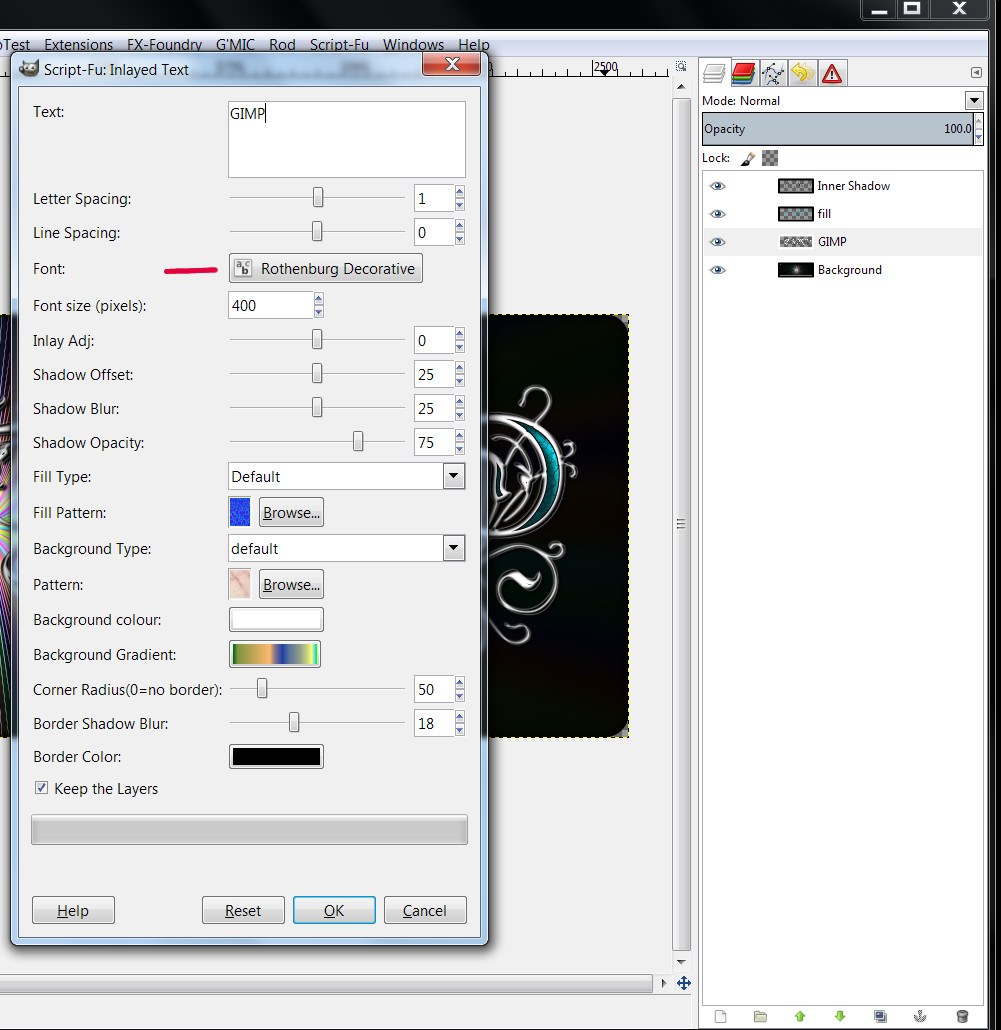Hide the Inner Shadow layer
The height and width of the screenshot is (1030, 1001).
coord(718,186)
